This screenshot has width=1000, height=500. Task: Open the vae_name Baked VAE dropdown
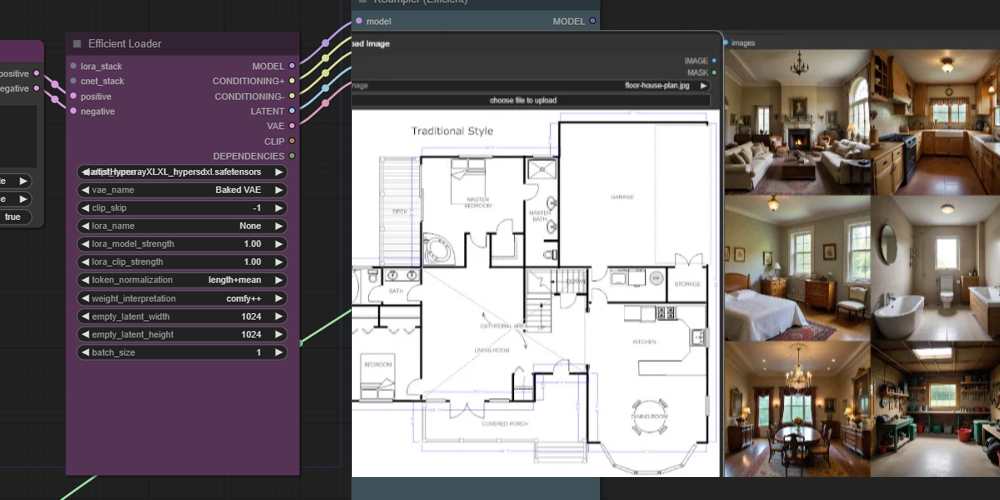point(182,190)
